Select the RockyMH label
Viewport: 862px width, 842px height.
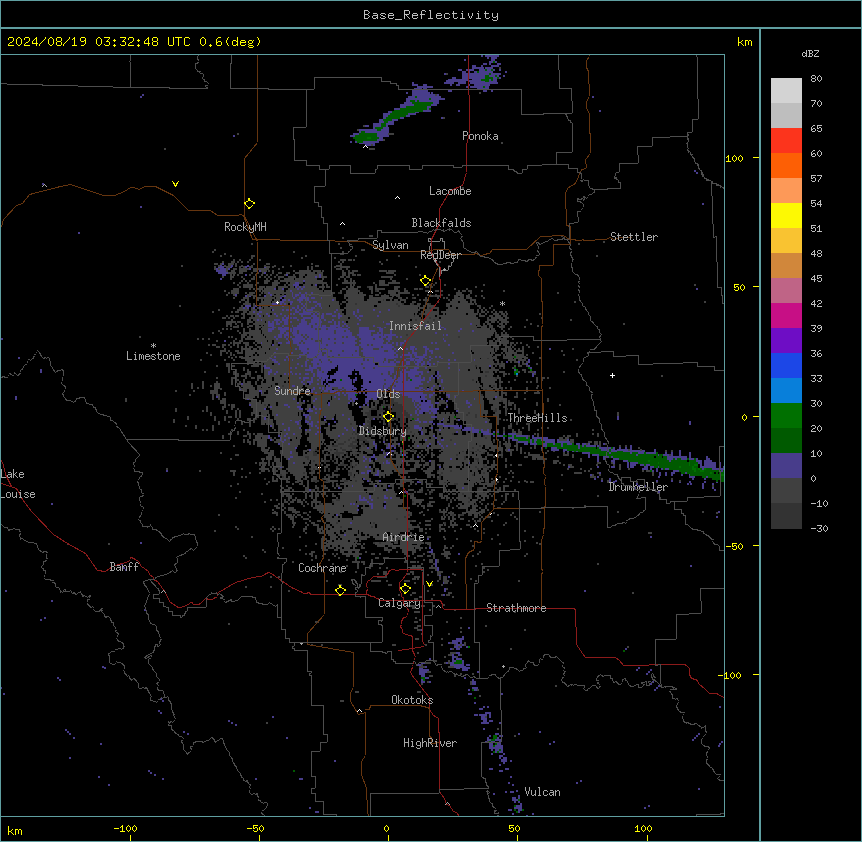(245, 227)
